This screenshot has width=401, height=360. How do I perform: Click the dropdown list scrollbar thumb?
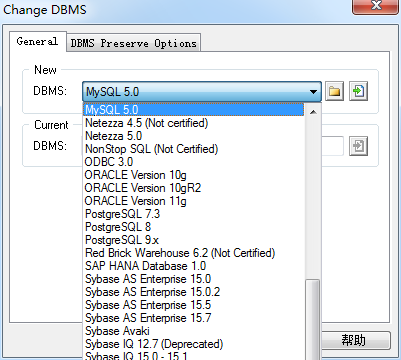tap(313, 319)
